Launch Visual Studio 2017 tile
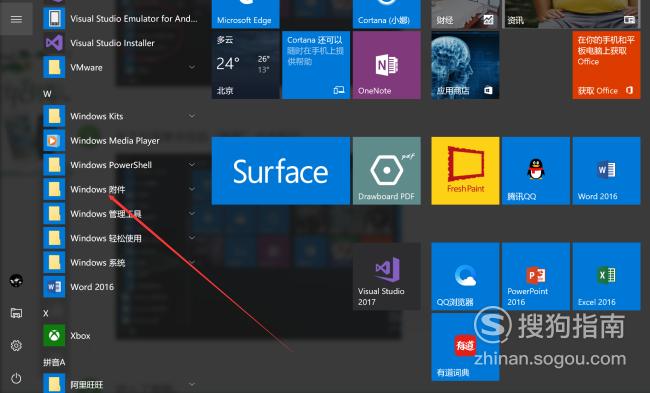This screenshot has width=650, height=393. pyautogui.click(x=387, y=277)
